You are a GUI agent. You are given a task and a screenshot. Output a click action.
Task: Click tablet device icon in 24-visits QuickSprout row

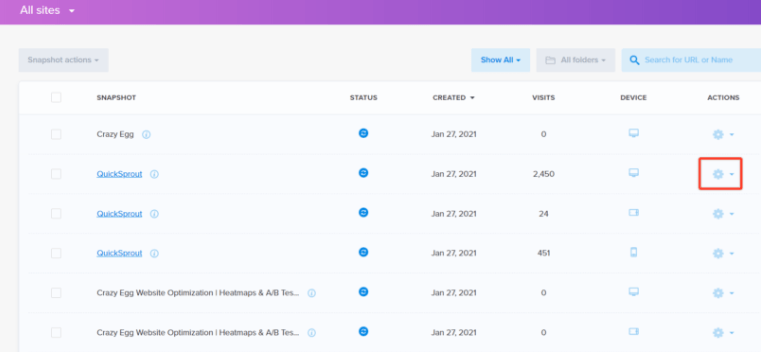pos(633,213)
